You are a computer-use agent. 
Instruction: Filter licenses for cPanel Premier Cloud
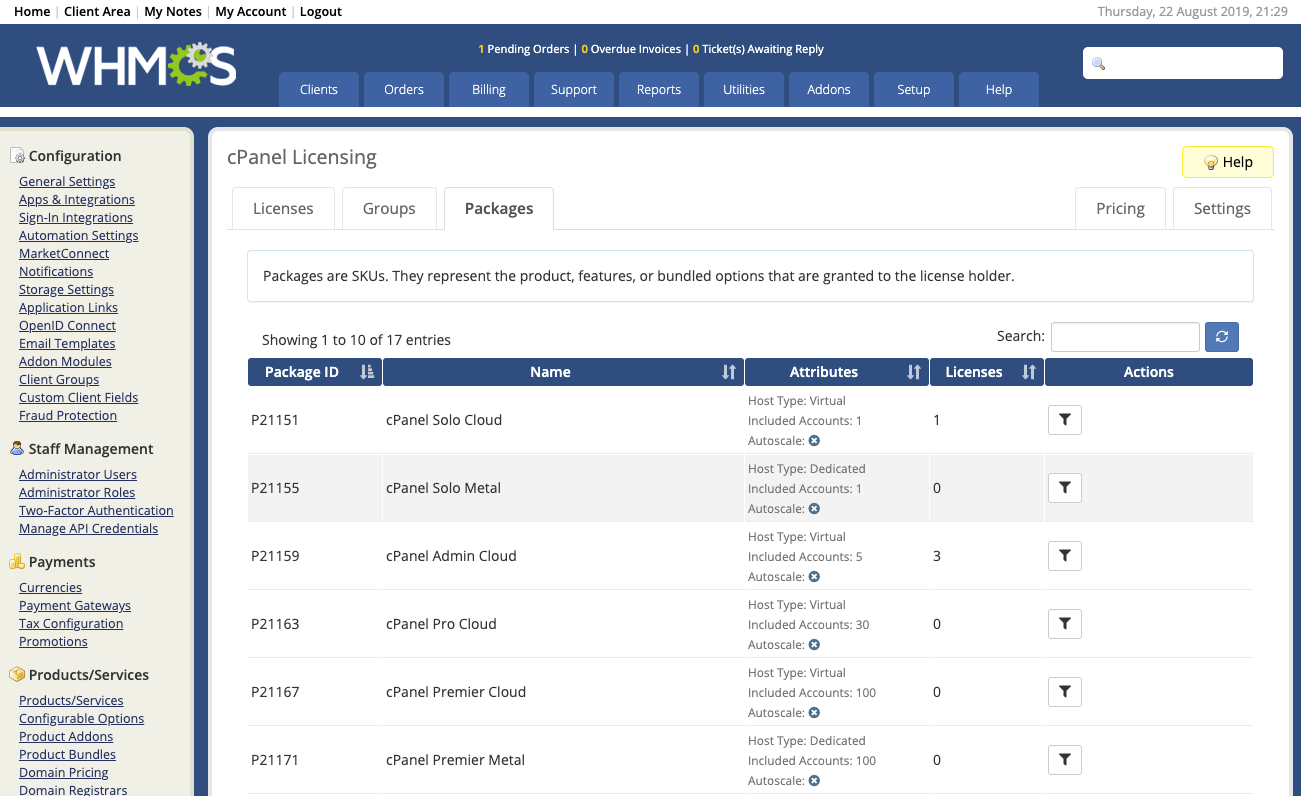[1065, 692]
